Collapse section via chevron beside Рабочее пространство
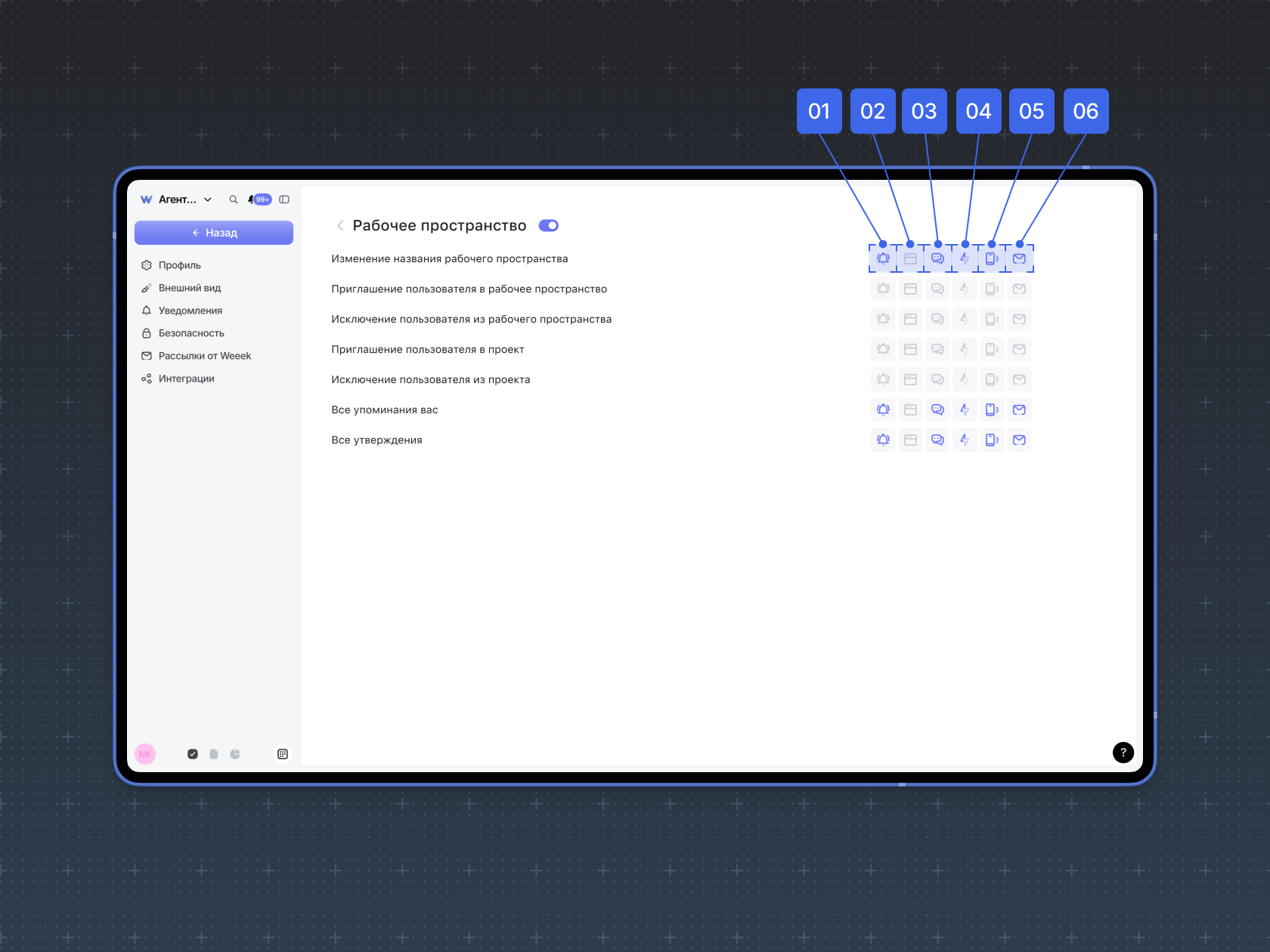The height and width of the screenshot is (952, 1270). (340, 225)
